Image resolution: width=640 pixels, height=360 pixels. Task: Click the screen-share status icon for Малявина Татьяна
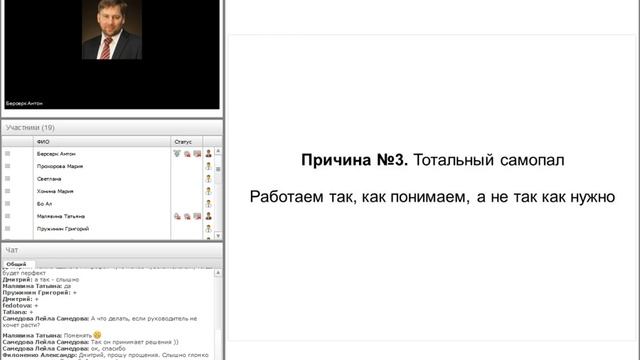click(197, 216)
